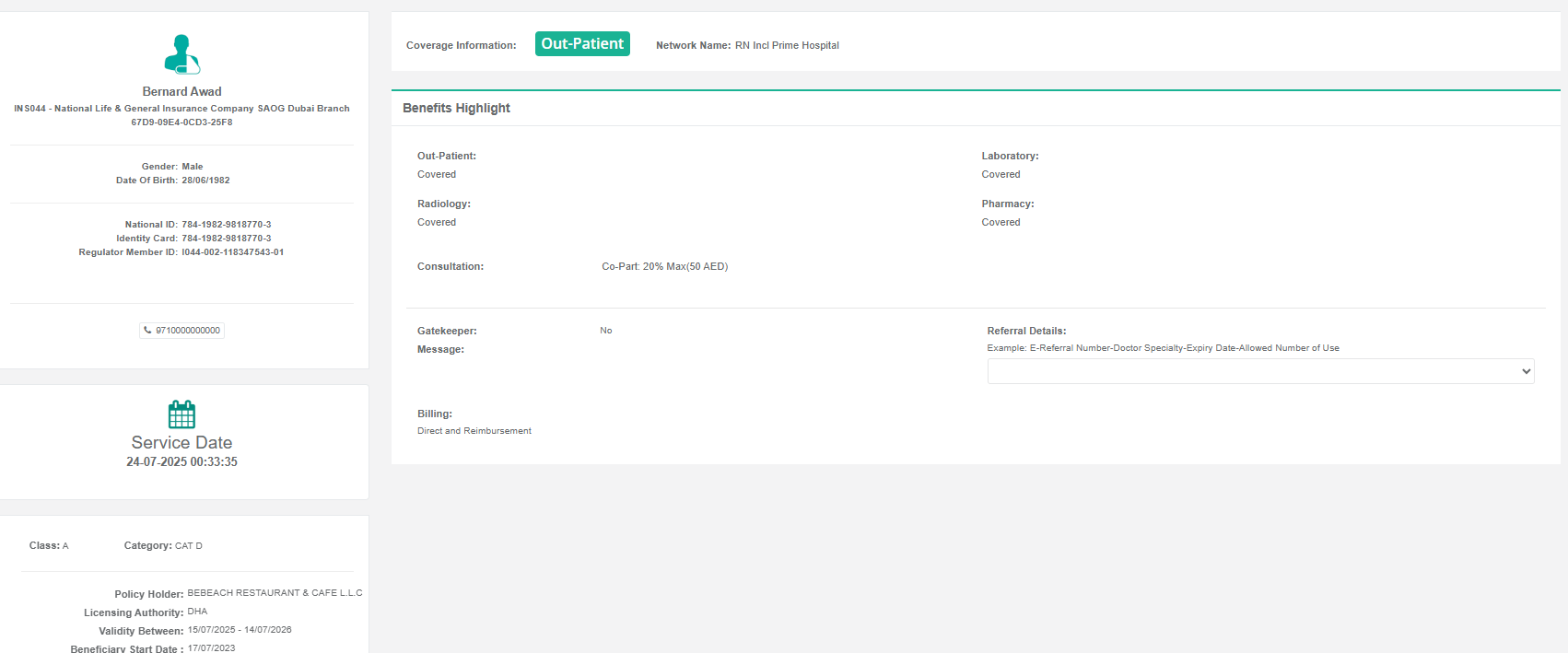Open the Referral Details dropdown
The width and height of the screenshot is (1568, 653).
1259,371
